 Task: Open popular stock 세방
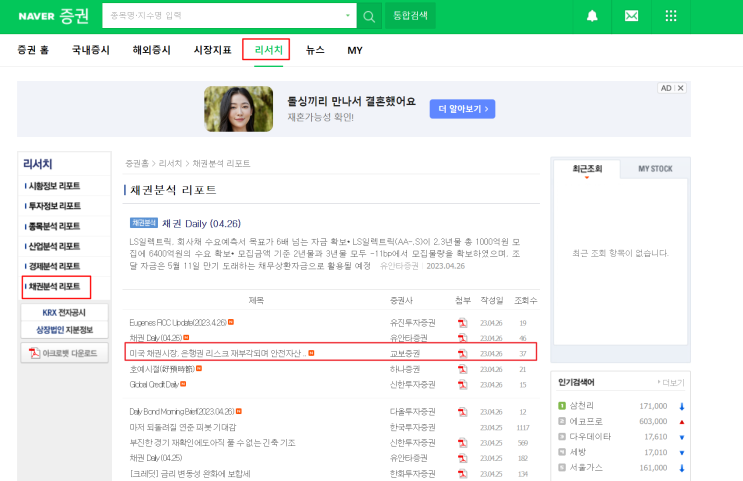[x=578, y=452]
